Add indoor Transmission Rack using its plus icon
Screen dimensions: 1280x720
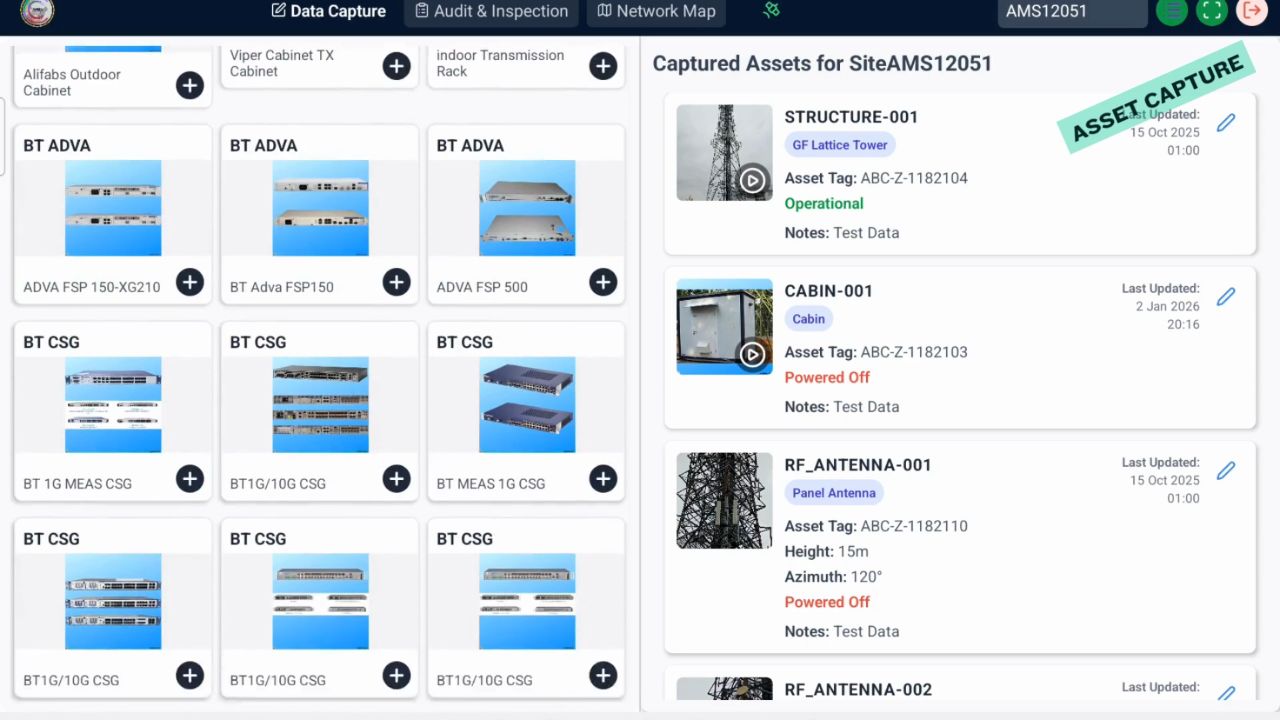point(603,66)
